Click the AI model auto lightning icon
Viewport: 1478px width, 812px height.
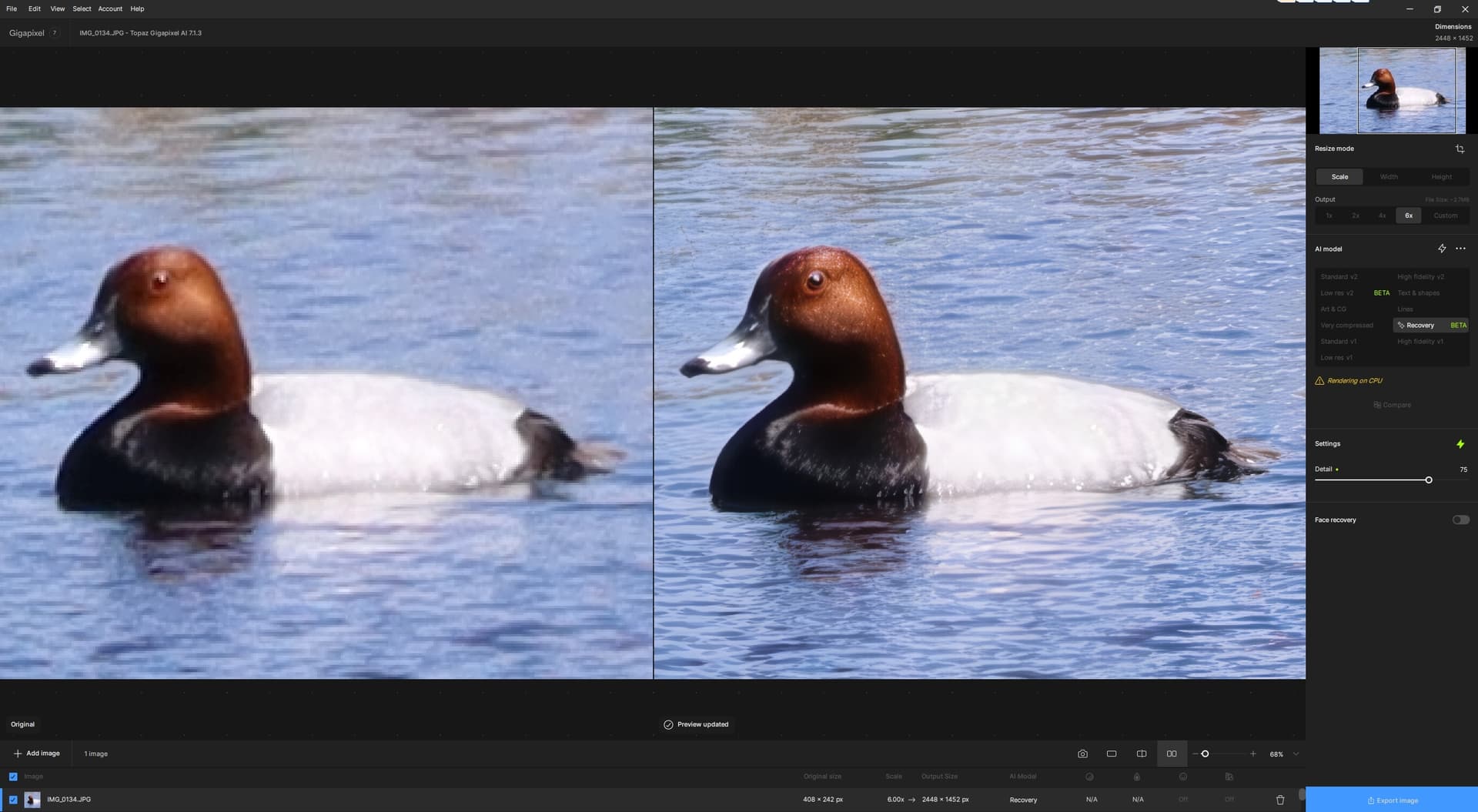tap(1442, 249)
